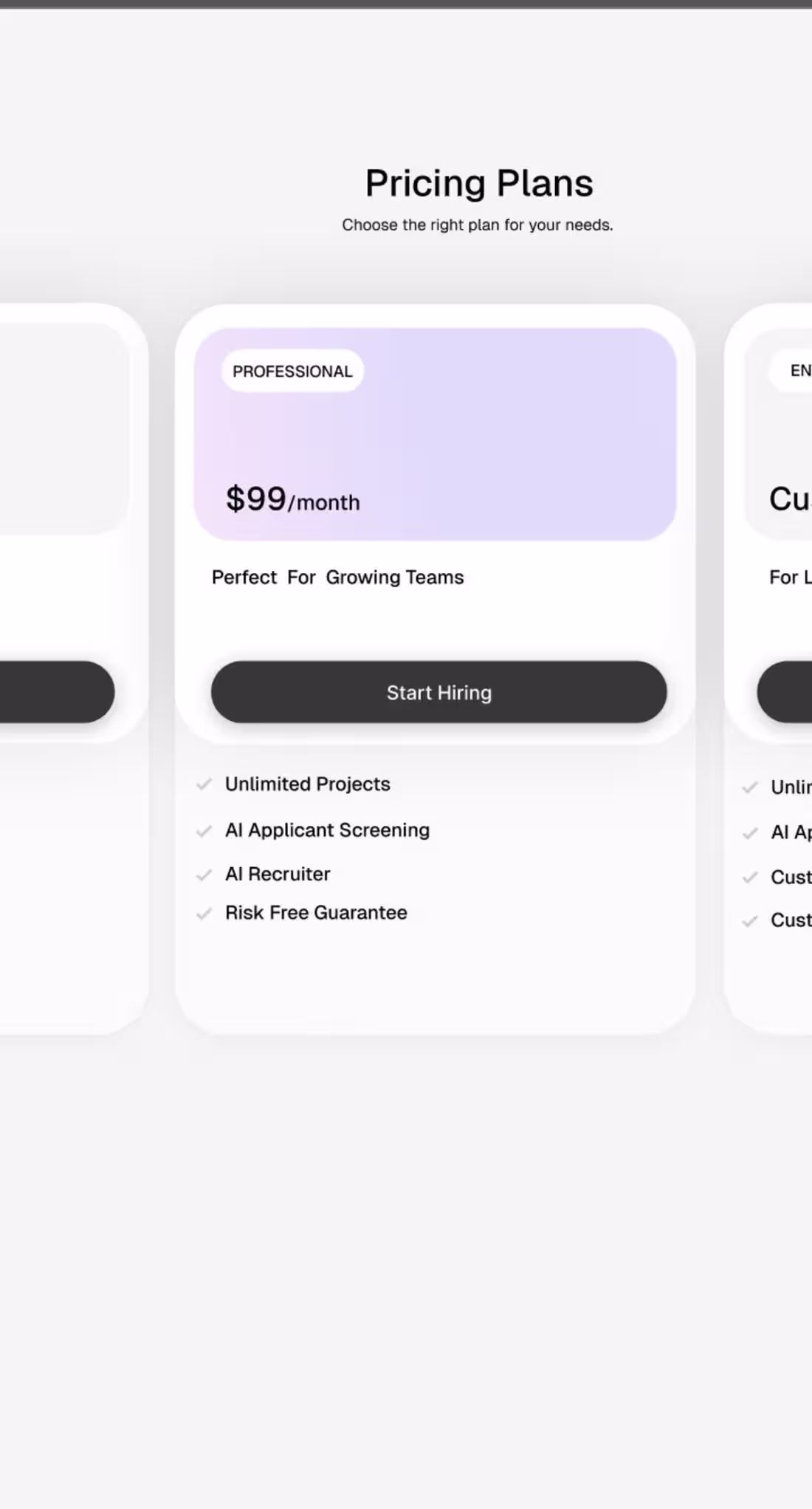
Task: Click the Enterprise card's last feature checkmark
Action: tap(750, 921)
